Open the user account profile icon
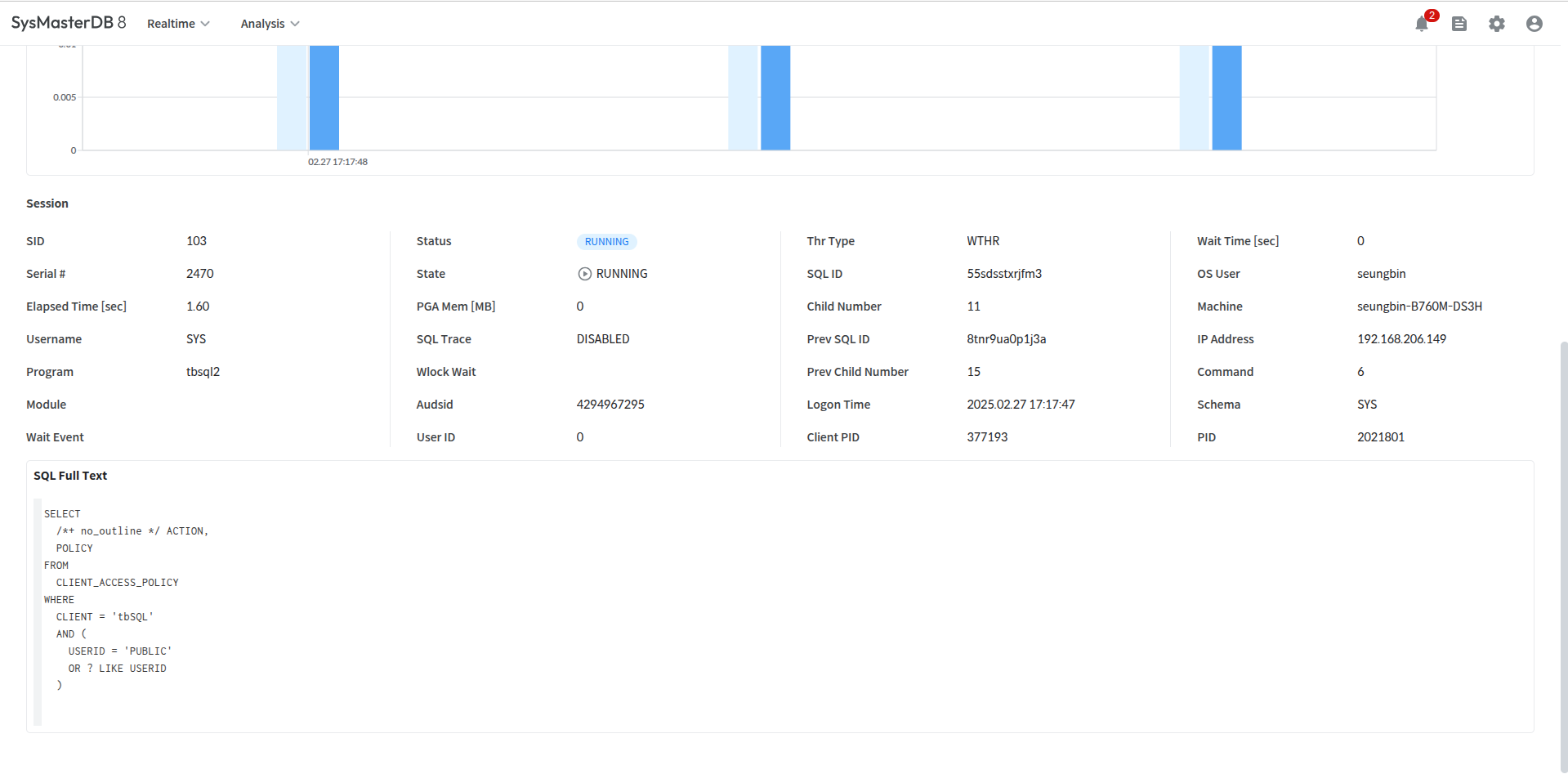 (x=1534, y=24)
